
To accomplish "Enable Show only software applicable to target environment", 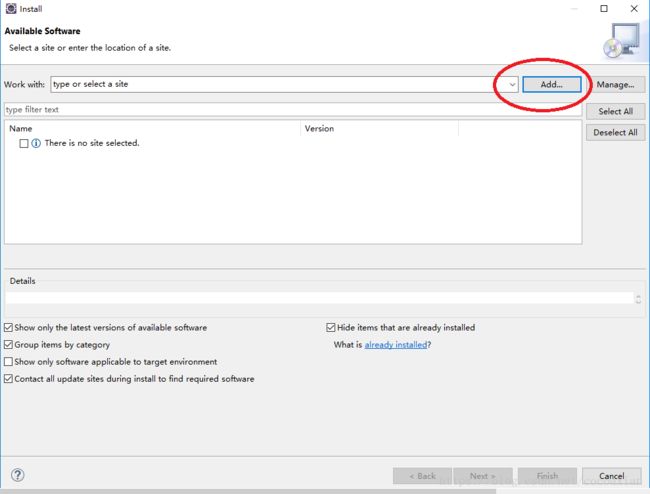I will tap(8, 361).
